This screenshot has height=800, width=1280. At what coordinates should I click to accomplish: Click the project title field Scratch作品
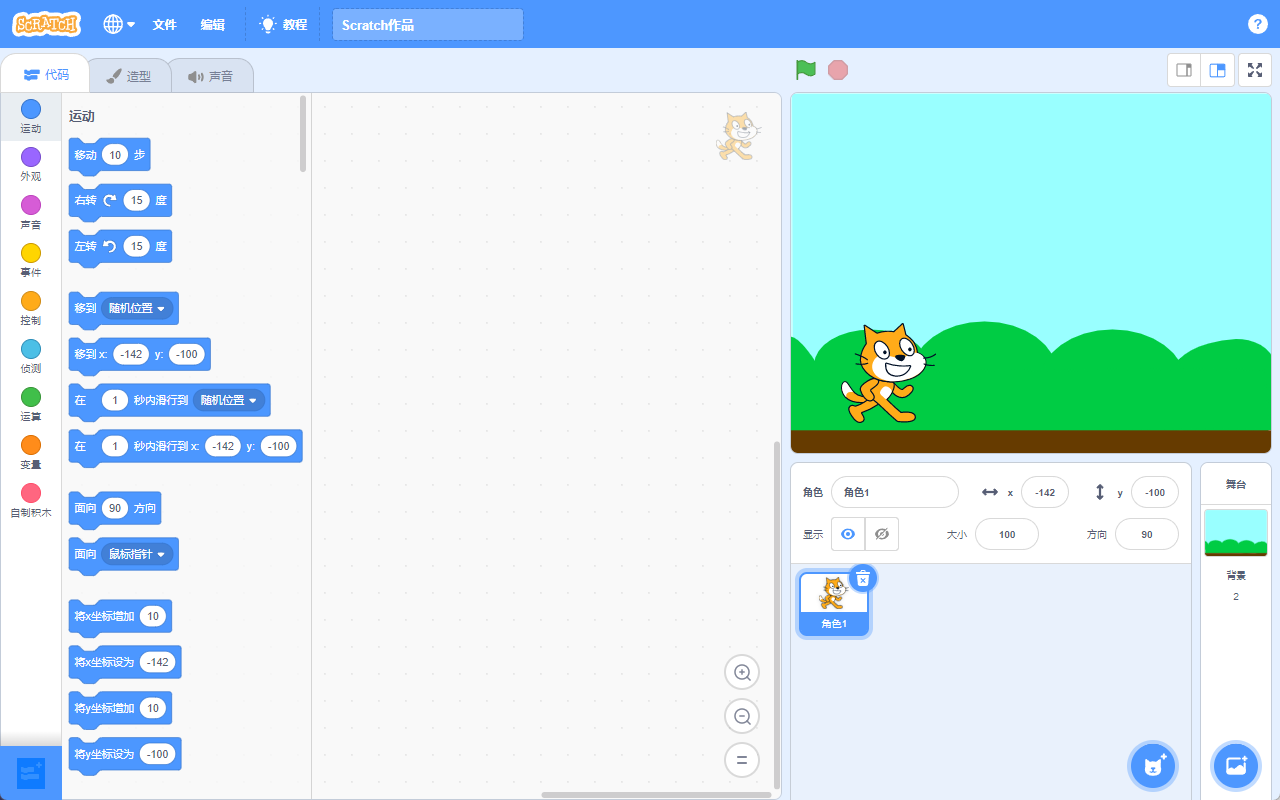427,25
